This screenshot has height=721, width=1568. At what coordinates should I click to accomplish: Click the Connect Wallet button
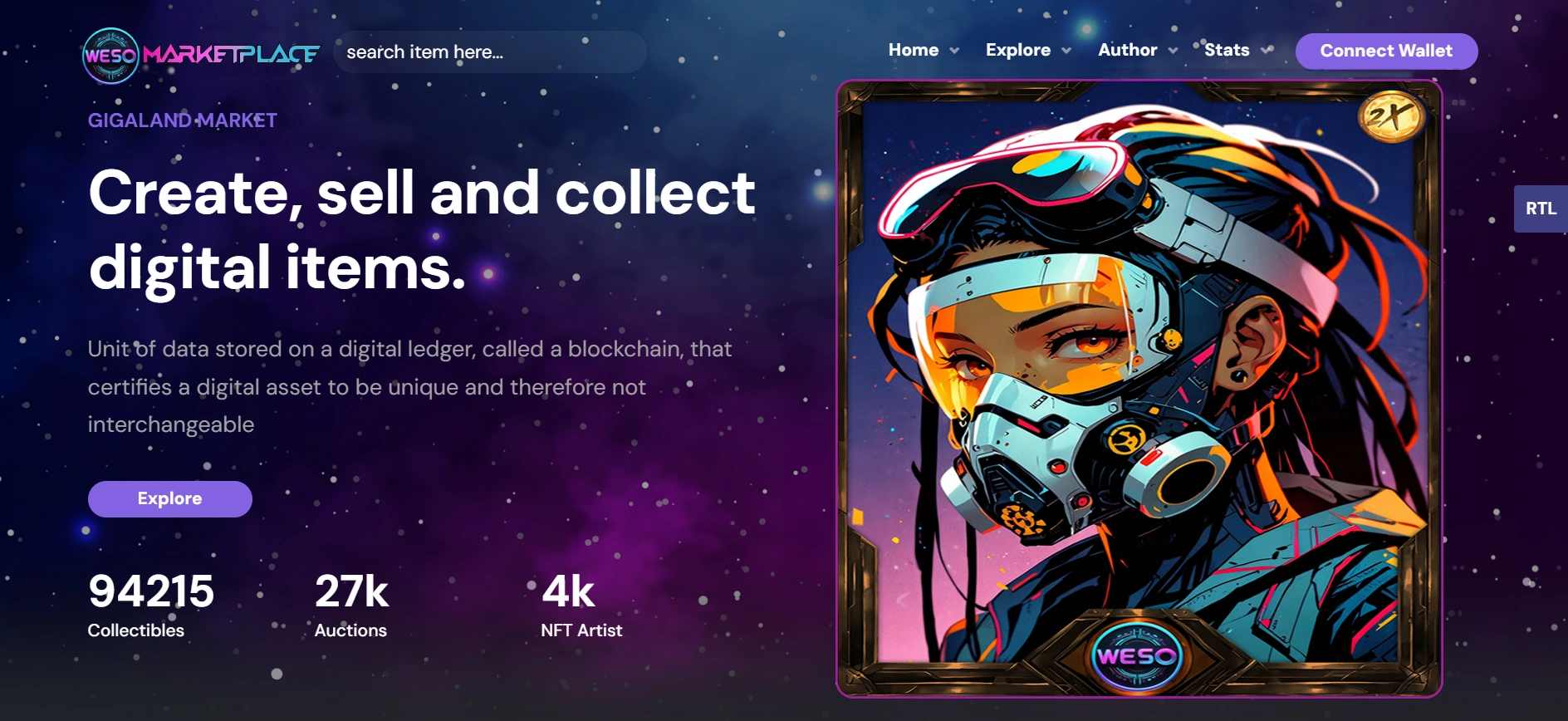pos(1386,51)
